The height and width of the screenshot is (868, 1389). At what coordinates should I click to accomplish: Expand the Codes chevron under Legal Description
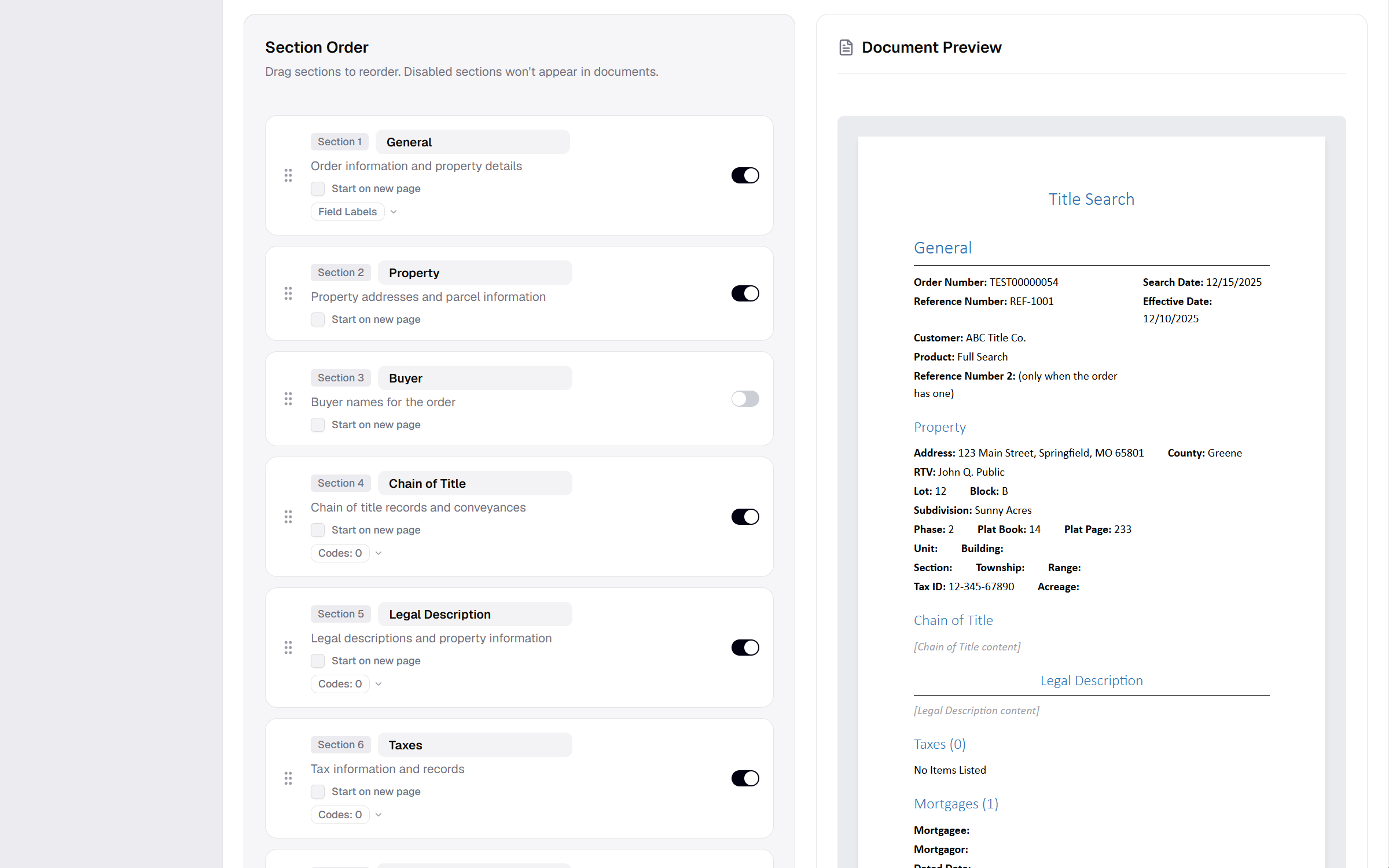379,684
